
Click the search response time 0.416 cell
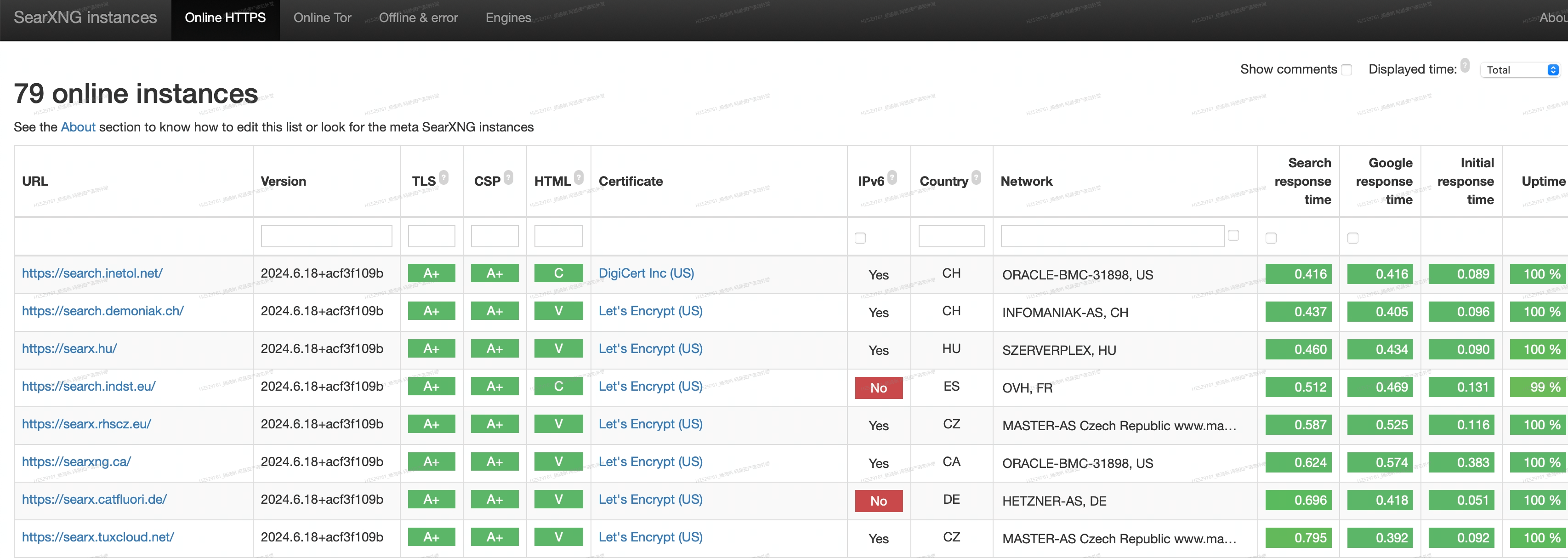pos(1298,274)
